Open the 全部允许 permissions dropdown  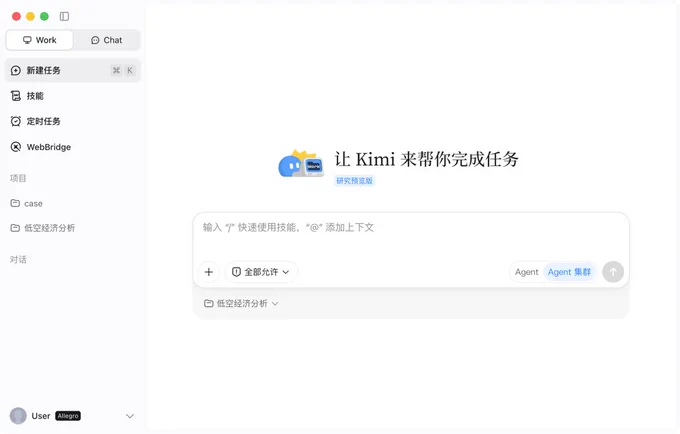pyautogui.click(x=261, y=272)
